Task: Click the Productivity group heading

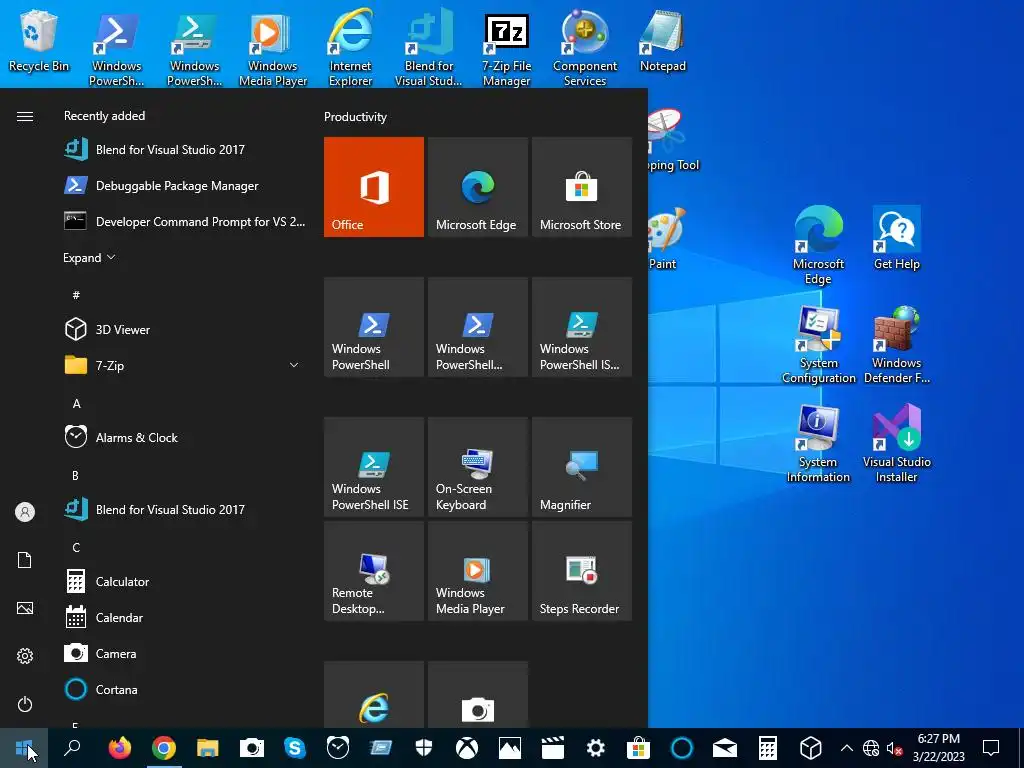Action: pyautogui.click(x=355, y=117)
